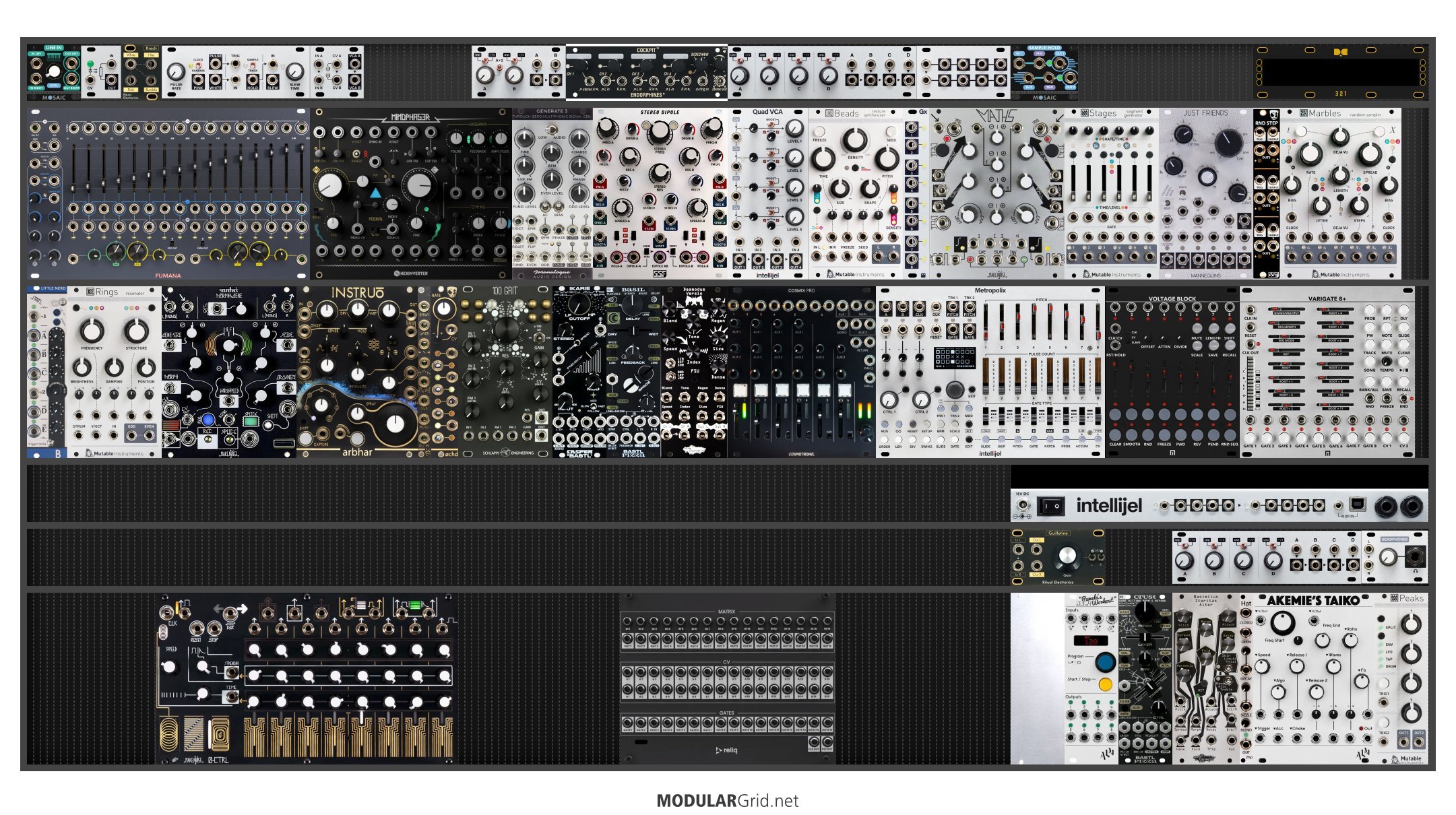The width and height of the screenshot is (1456, 815).
Task: Click the large headphone output jack
Action: 1415,557
